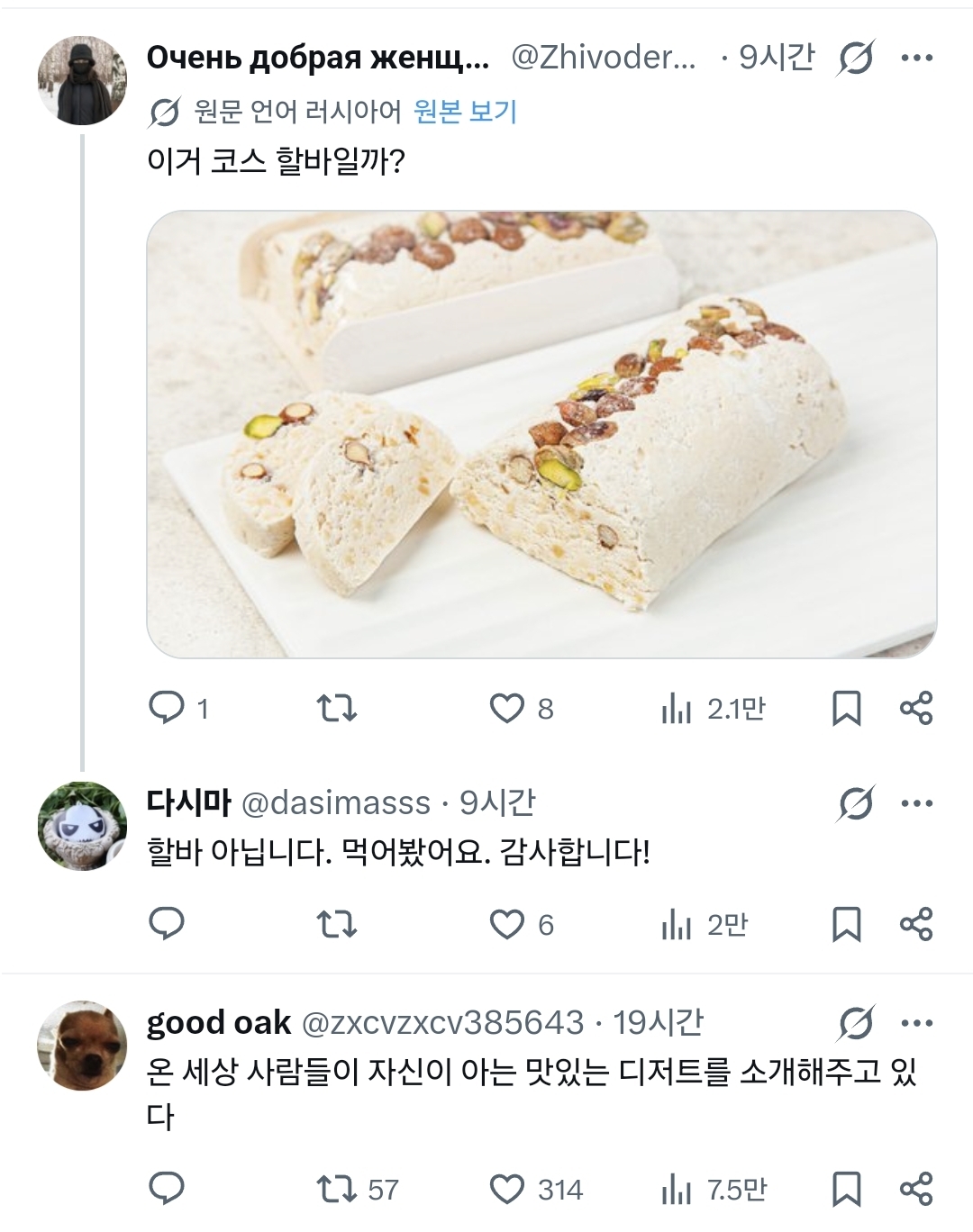973x1232 pixels.
Task: Reply to the Russian halva tweet
Action: 167,709
